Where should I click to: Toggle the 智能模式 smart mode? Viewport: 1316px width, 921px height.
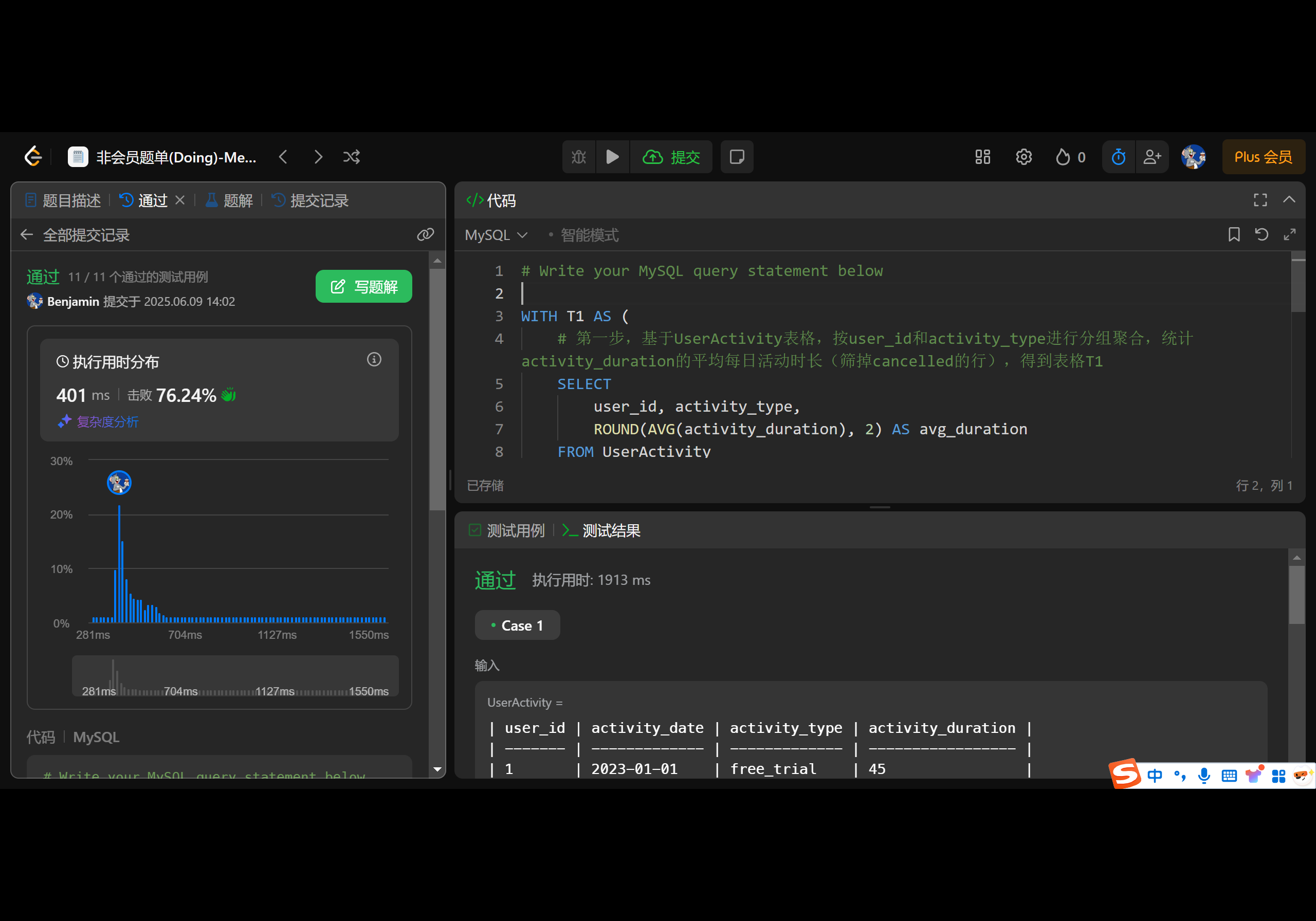589,235
